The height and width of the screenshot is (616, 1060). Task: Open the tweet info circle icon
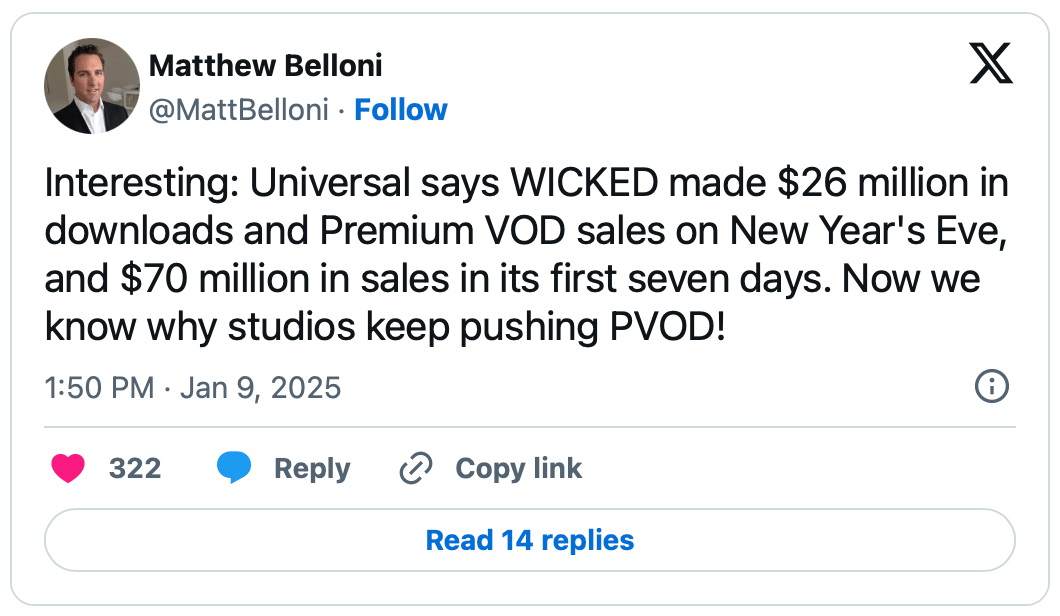[x=991, y=387]
